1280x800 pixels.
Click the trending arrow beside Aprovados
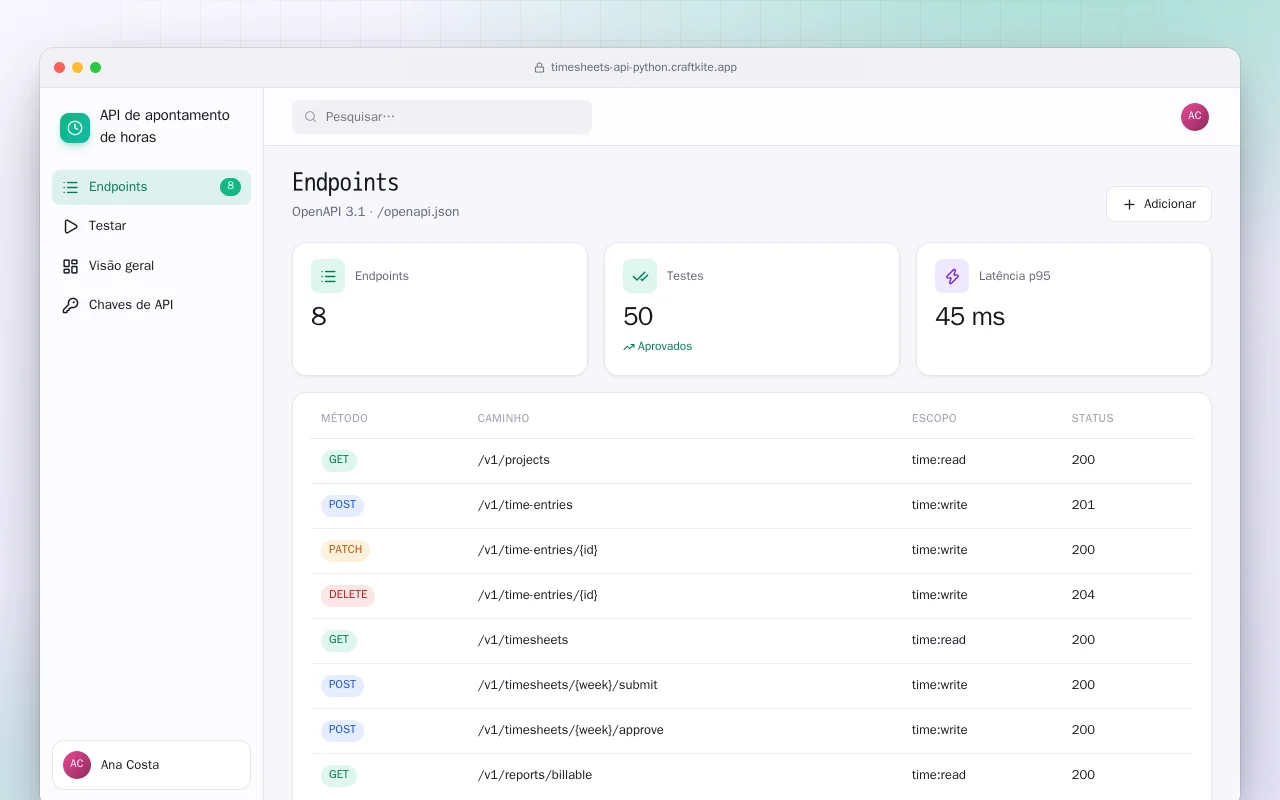pos(629,347)
